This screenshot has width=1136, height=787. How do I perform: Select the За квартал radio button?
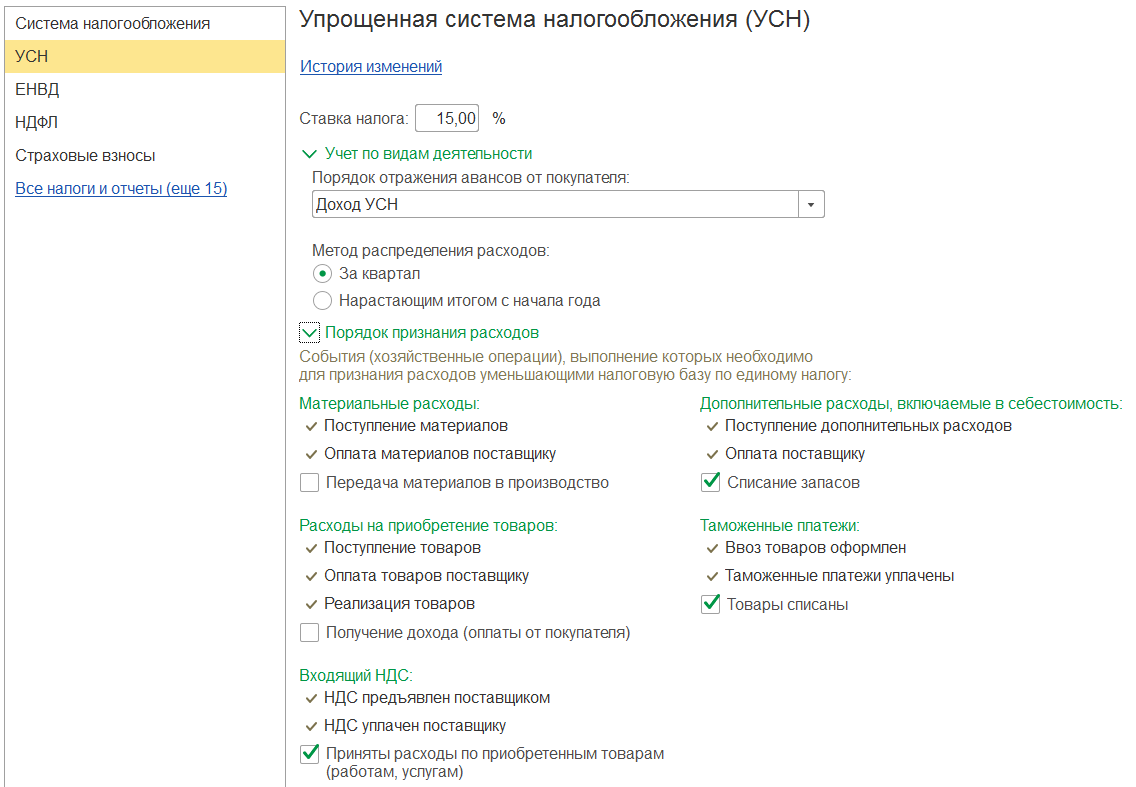pos(322,273)
